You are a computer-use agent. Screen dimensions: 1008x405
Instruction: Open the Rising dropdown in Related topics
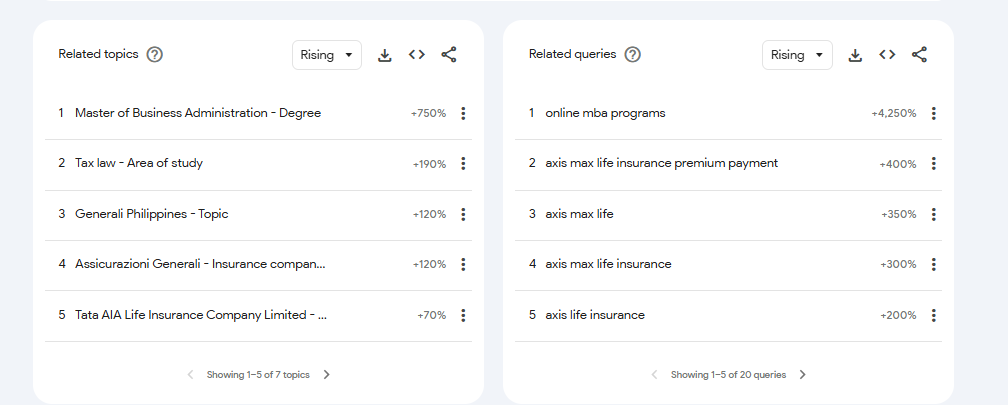click(327, 55)
